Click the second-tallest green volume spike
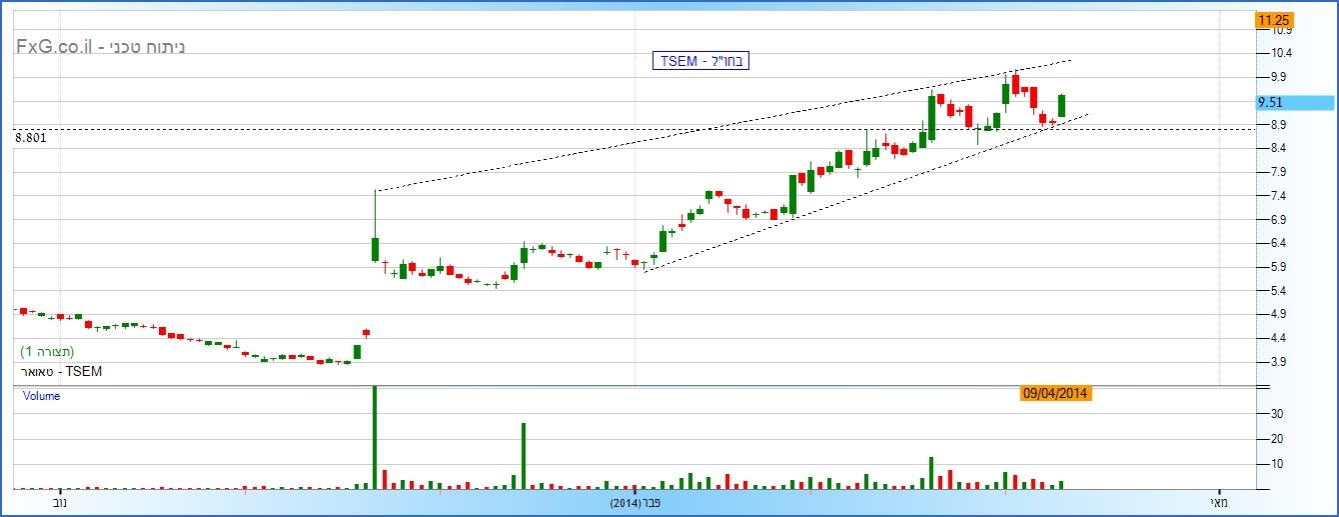Viewport: 1339px width, 517px height. click(523, 456)
